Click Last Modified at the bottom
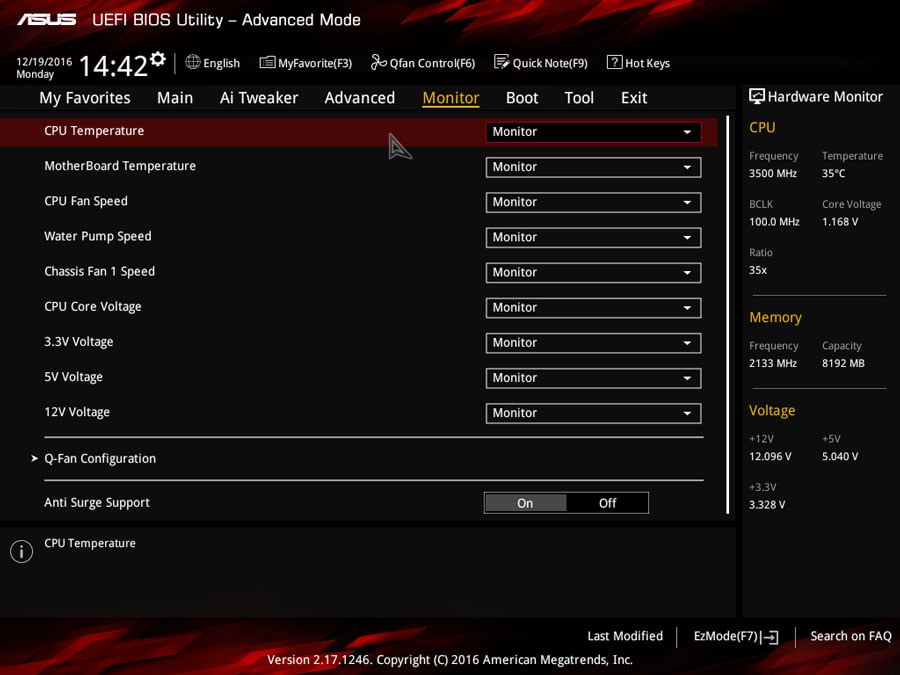This screenshot has height=675, width=900. click(625, 636)
